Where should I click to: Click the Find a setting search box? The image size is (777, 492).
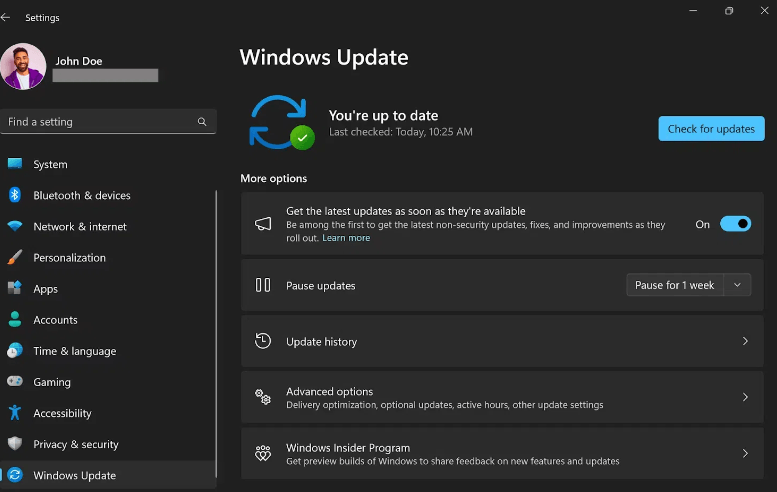(x=98, y=122)
